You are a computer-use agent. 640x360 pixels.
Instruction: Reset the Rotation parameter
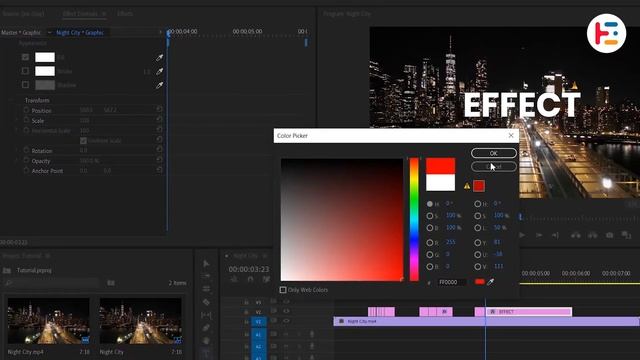[159, 149]
